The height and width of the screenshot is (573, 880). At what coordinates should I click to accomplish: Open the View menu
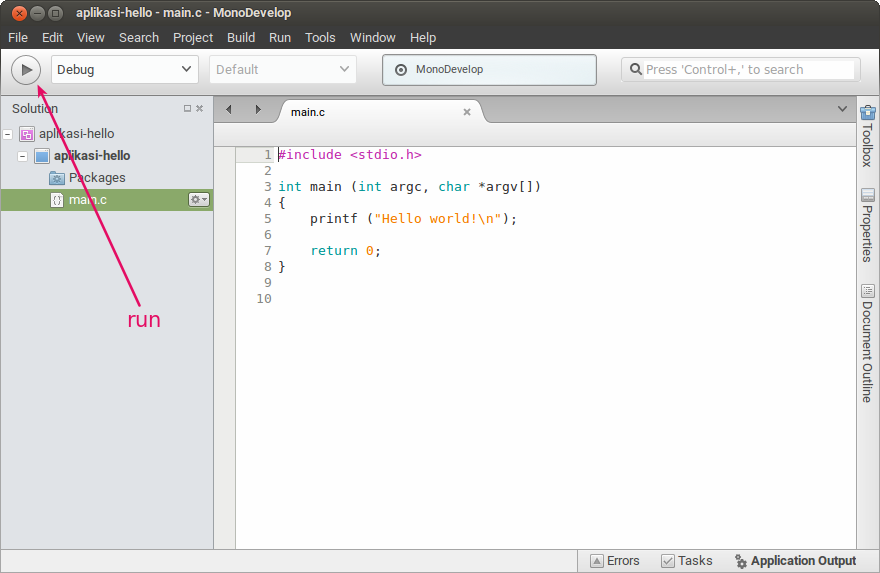(90, 38)
